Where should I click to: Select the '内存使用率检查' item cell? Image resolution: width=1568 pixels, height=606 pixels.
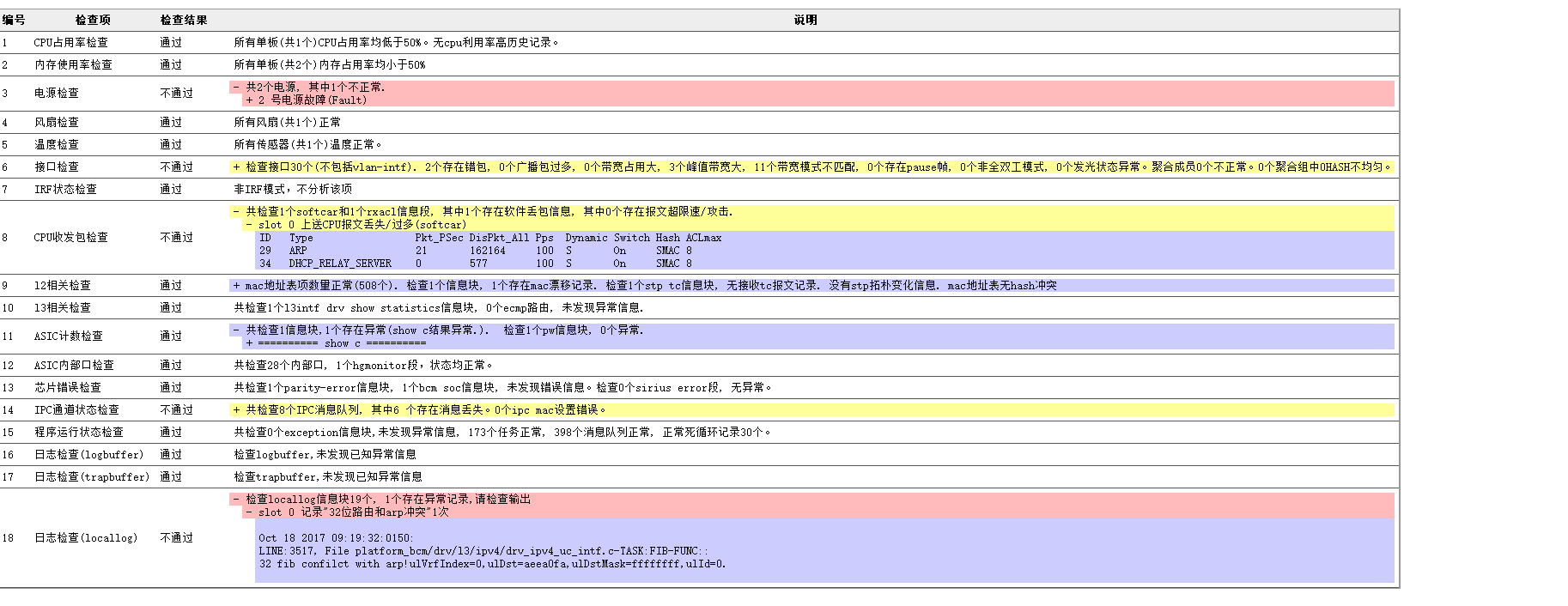tap(73, 64)
